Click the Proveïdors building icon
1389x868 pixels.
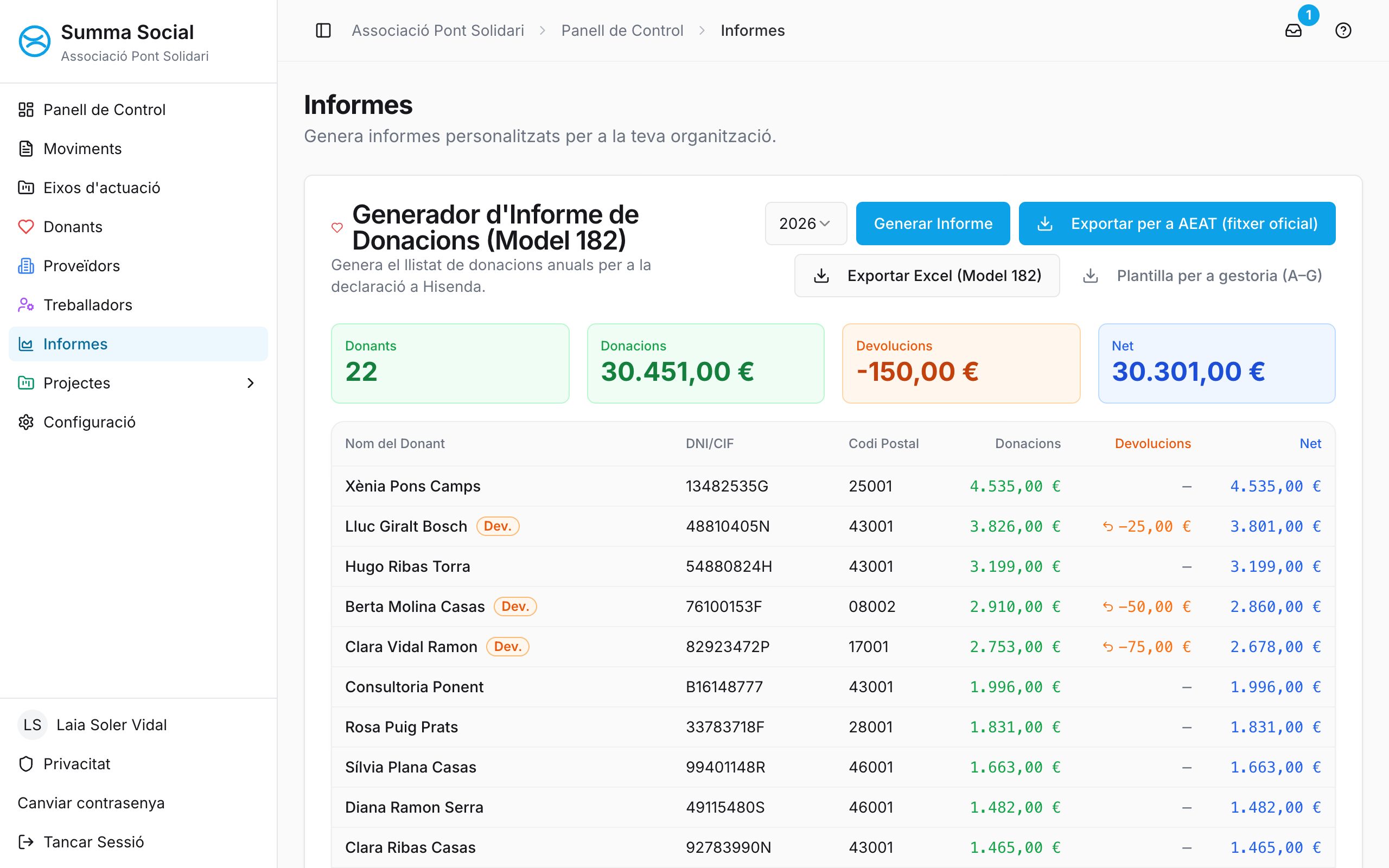[x=26, y=266]
